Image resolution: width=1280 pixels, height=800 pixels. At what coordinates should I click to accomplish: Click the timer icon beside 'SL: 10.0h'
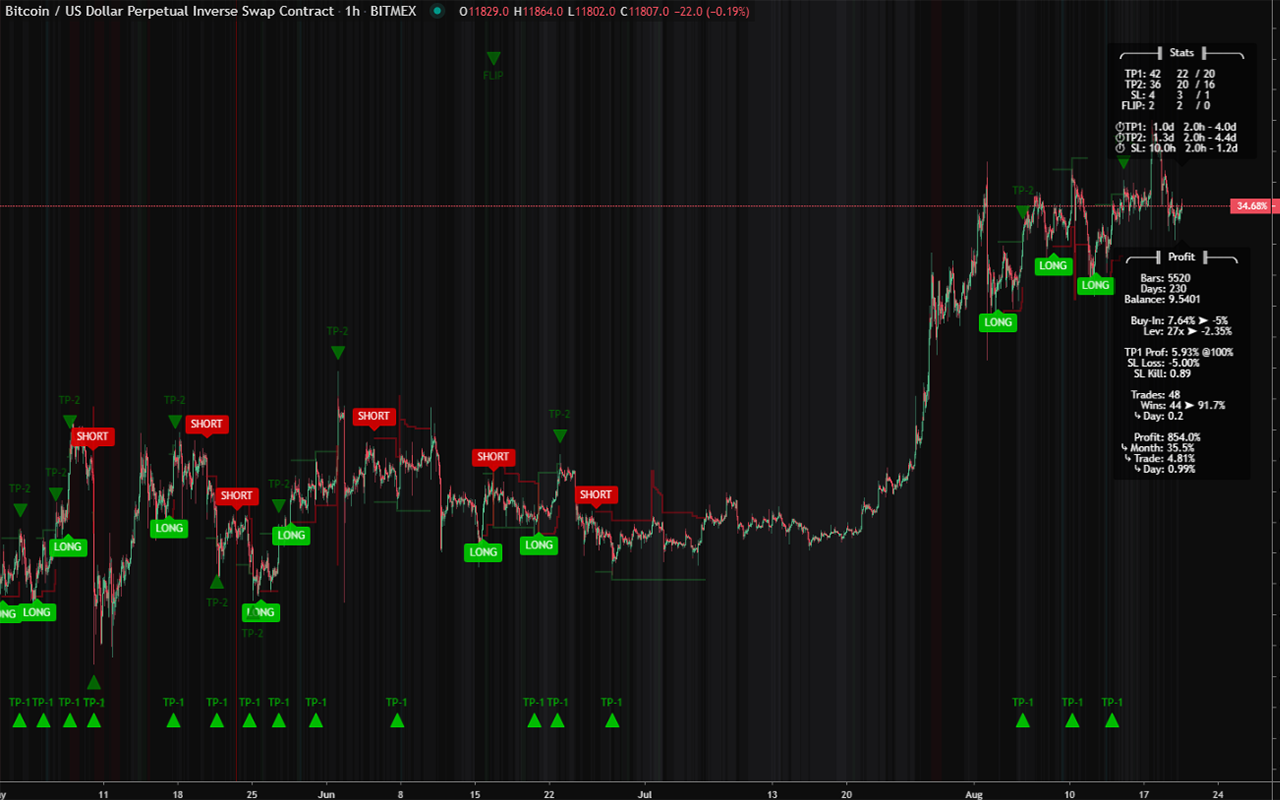(1120, 148)
